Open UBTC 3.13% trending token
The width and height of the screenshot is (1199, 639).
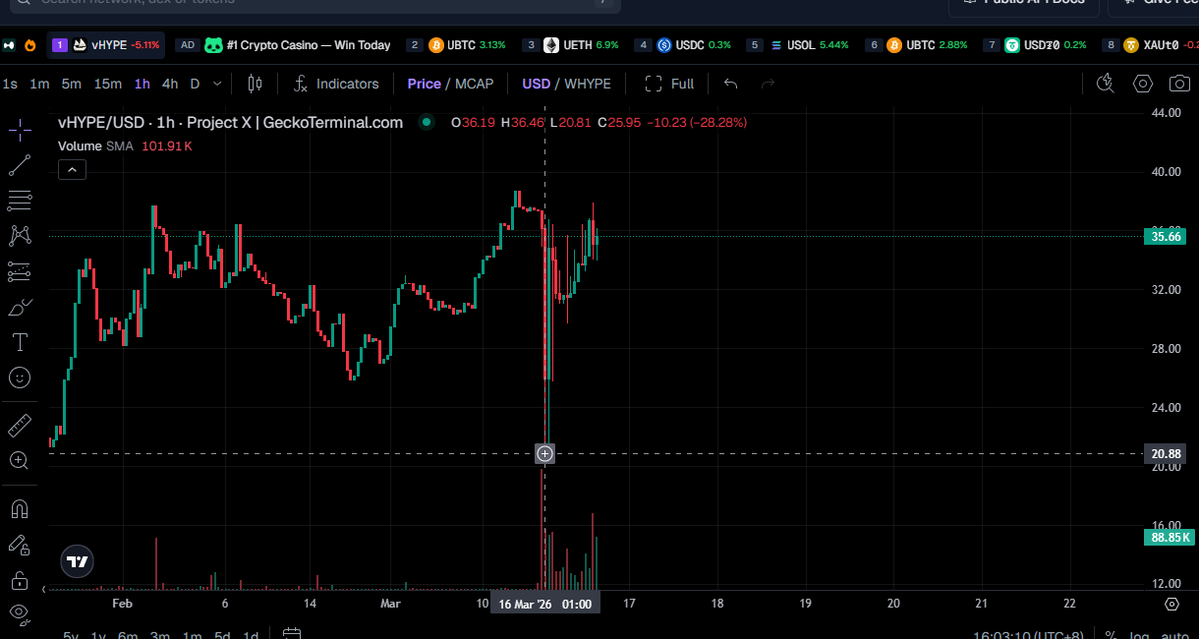click(x=457, y=45)
